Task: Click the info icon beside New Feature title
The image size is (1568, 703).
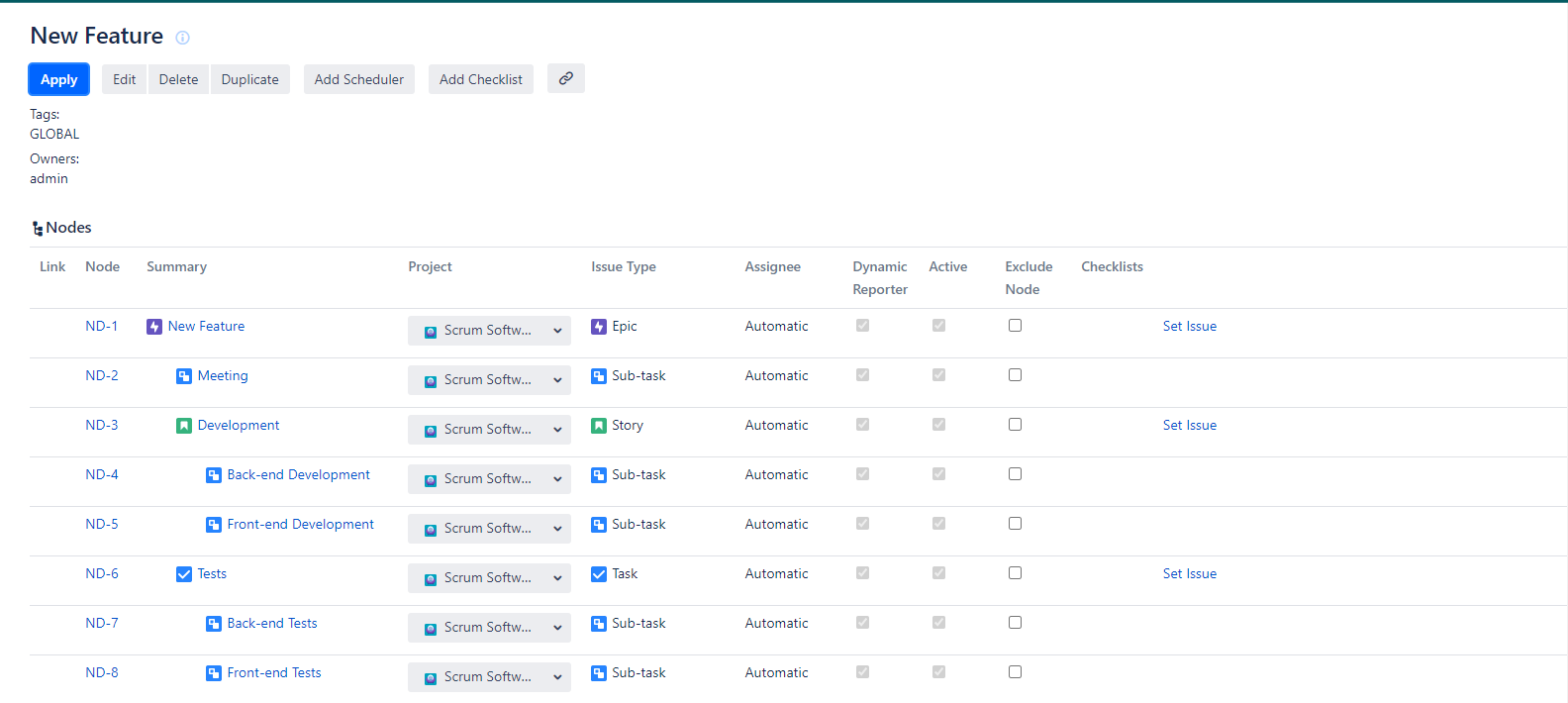Action: [182, 38]
